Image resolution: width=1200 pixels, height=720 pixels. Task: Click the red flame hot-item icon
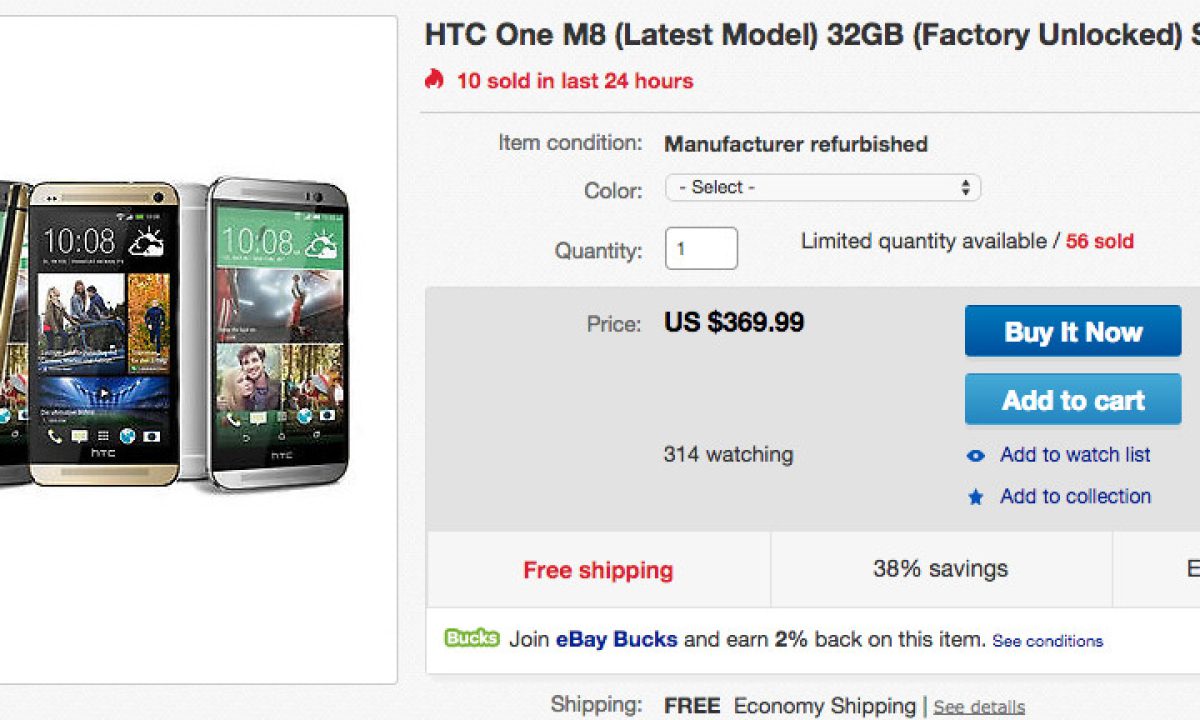[x=434, y=79]
